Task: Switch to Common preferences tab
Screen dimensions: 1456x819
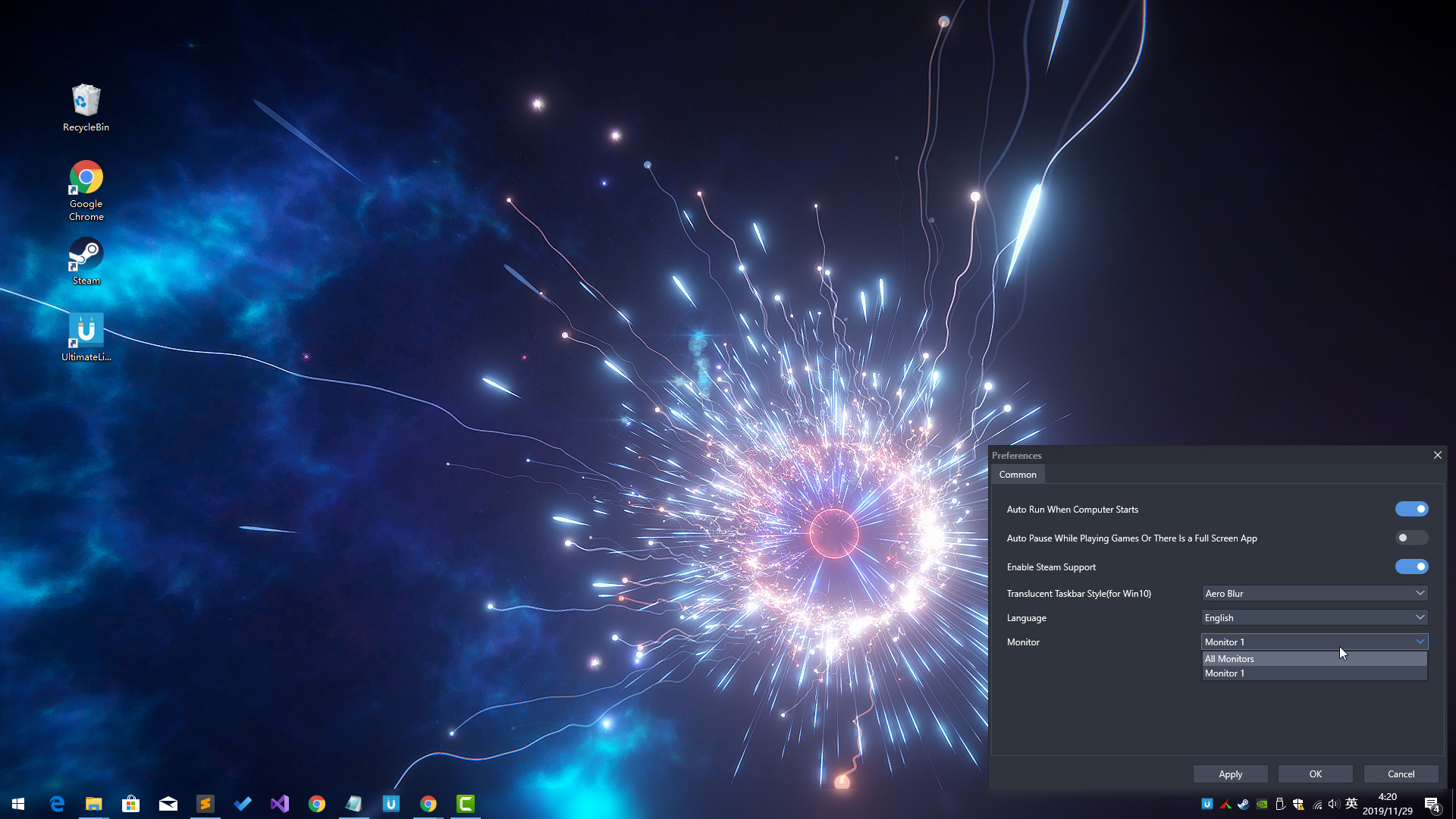Action: pyautogui.click(x=1018, y=474)
